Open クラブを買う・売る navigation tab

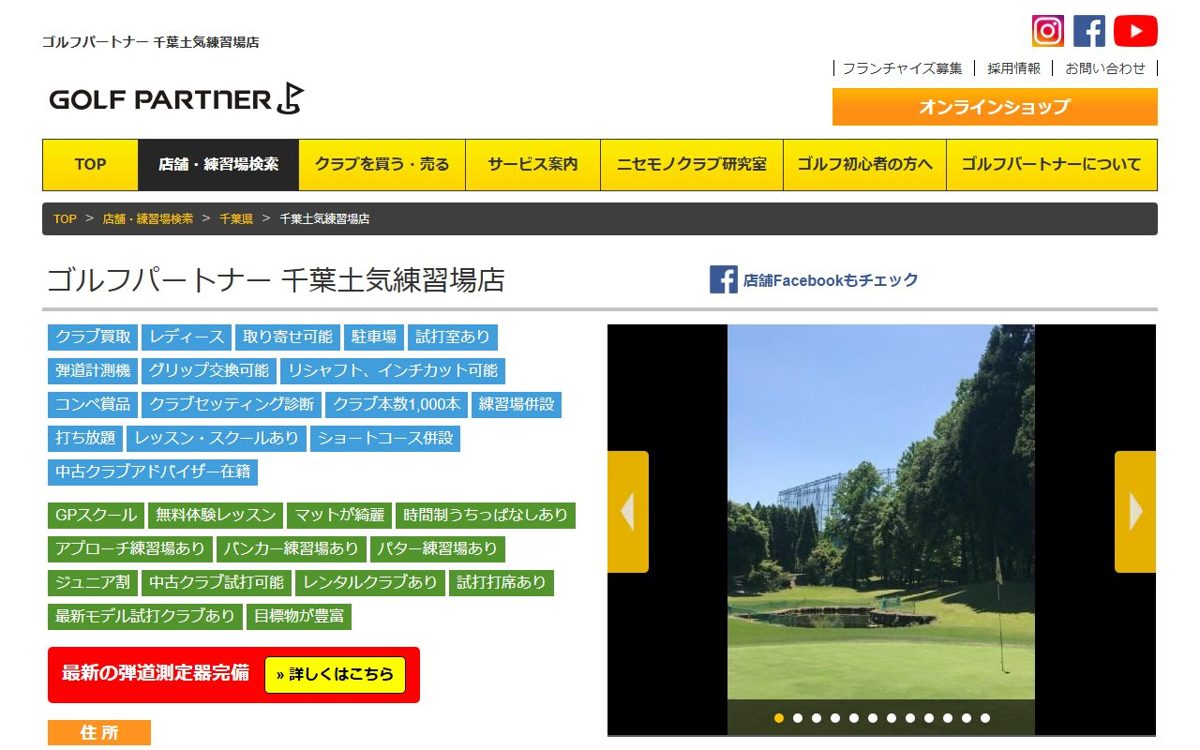pyautogui.click(x=382, y=165)
